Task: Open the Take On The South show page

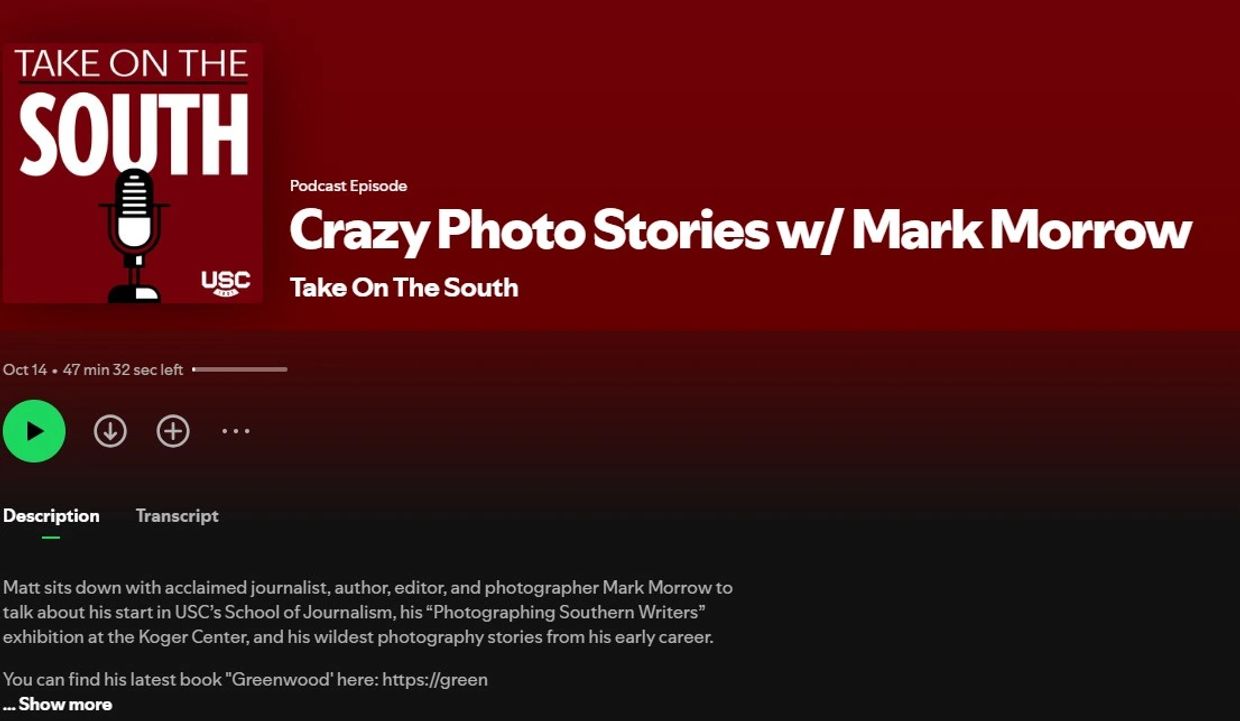Action: click(404, 288)
